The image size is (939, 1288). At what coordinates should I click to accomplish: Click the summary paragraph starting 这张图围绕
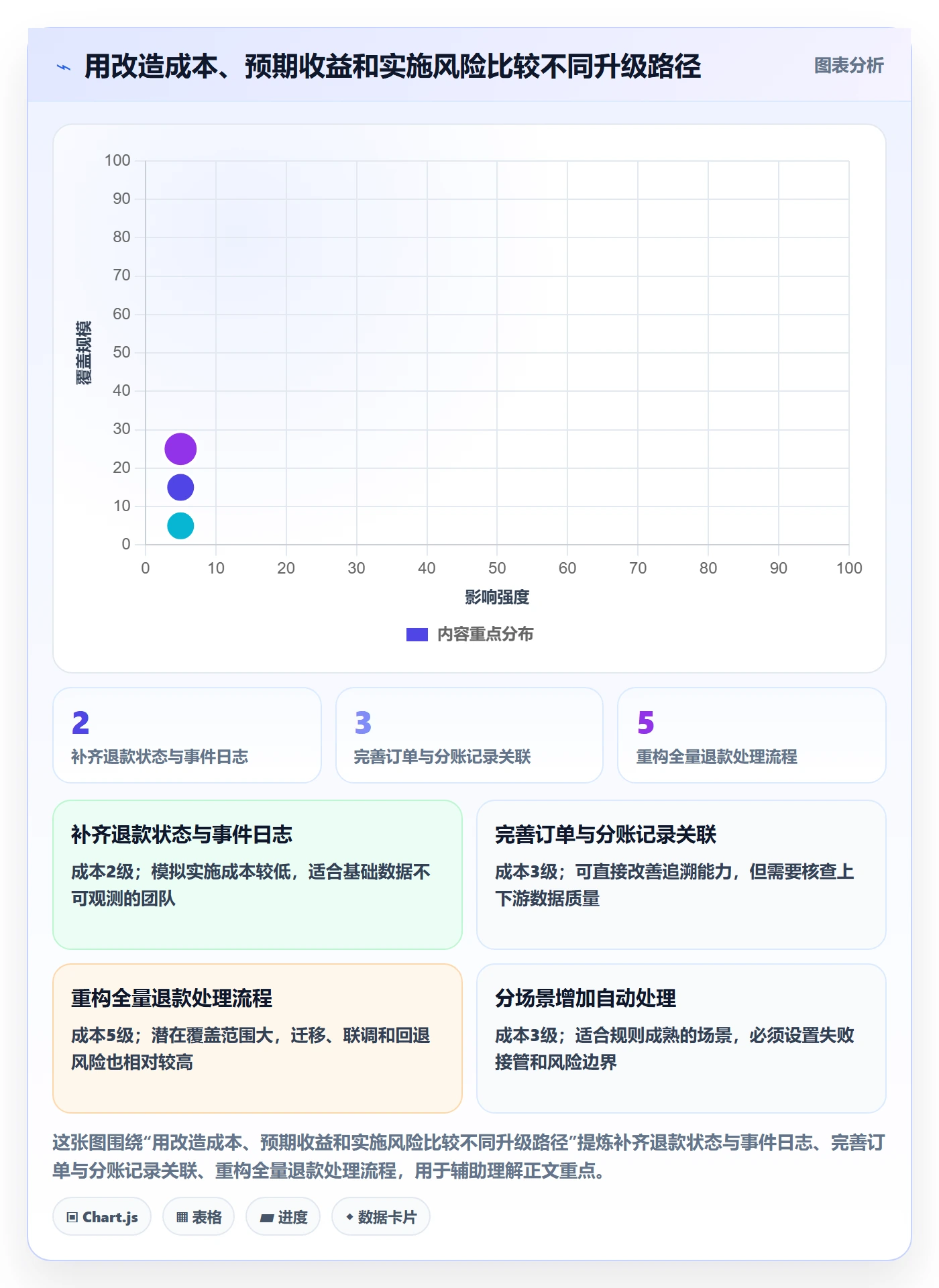click(x=469, y=1157)
